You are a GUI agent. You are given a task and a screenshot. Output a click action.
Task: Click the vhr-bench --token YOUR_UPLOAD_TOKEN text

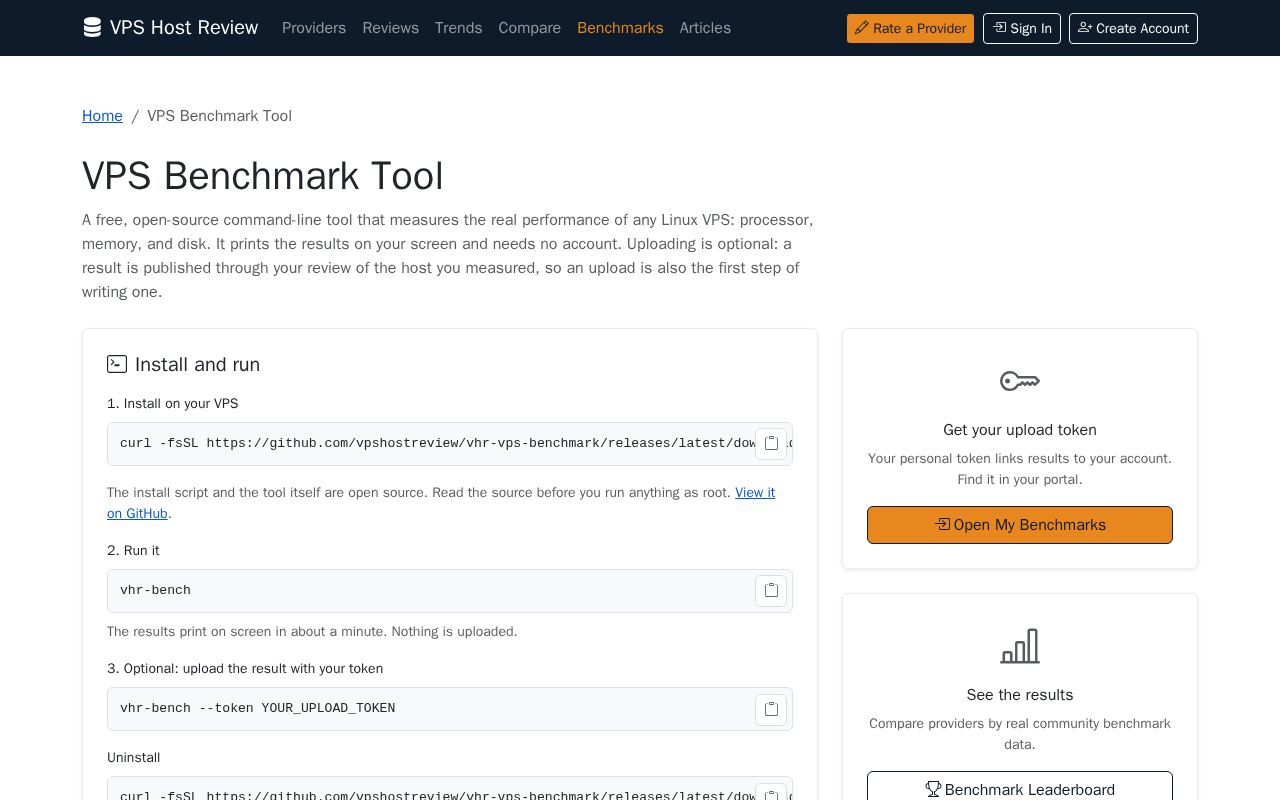(x=257, y=708)
